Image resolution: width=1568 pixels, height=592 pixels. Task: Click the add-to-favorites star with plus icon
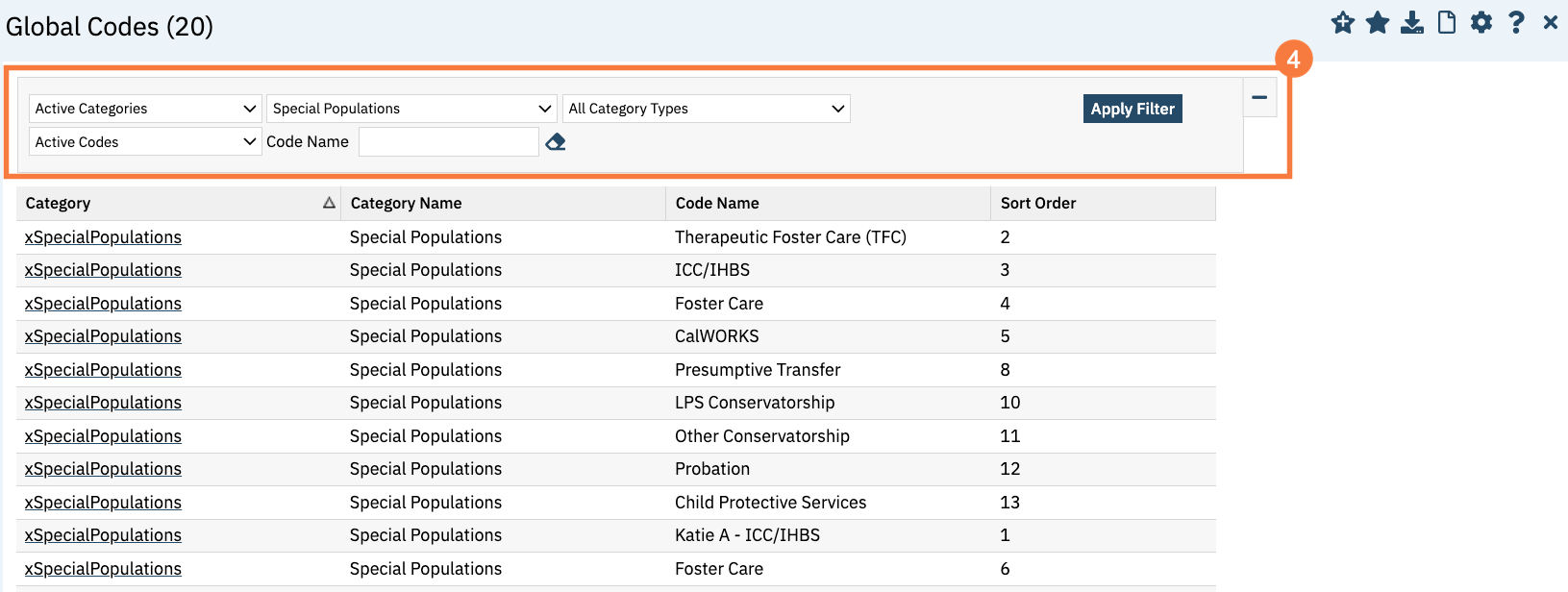tap(1342, 23)
